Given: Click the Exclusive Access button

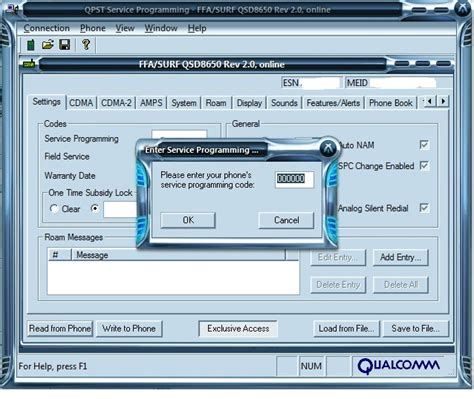Looking at the screenshot, I should pyautogui.click(x=238, y=329).
